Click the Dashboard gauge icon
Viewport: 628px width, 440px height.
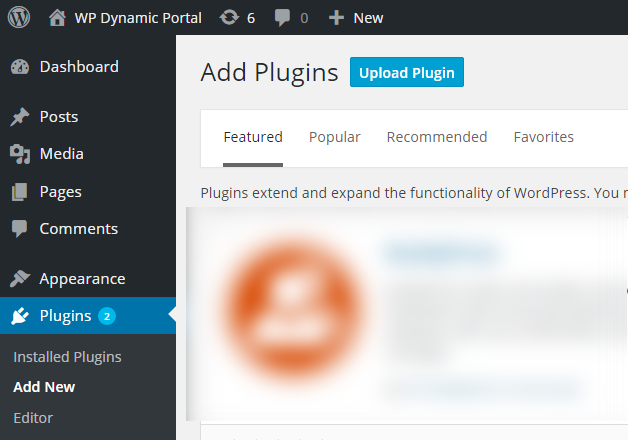(x=20, y=67)
